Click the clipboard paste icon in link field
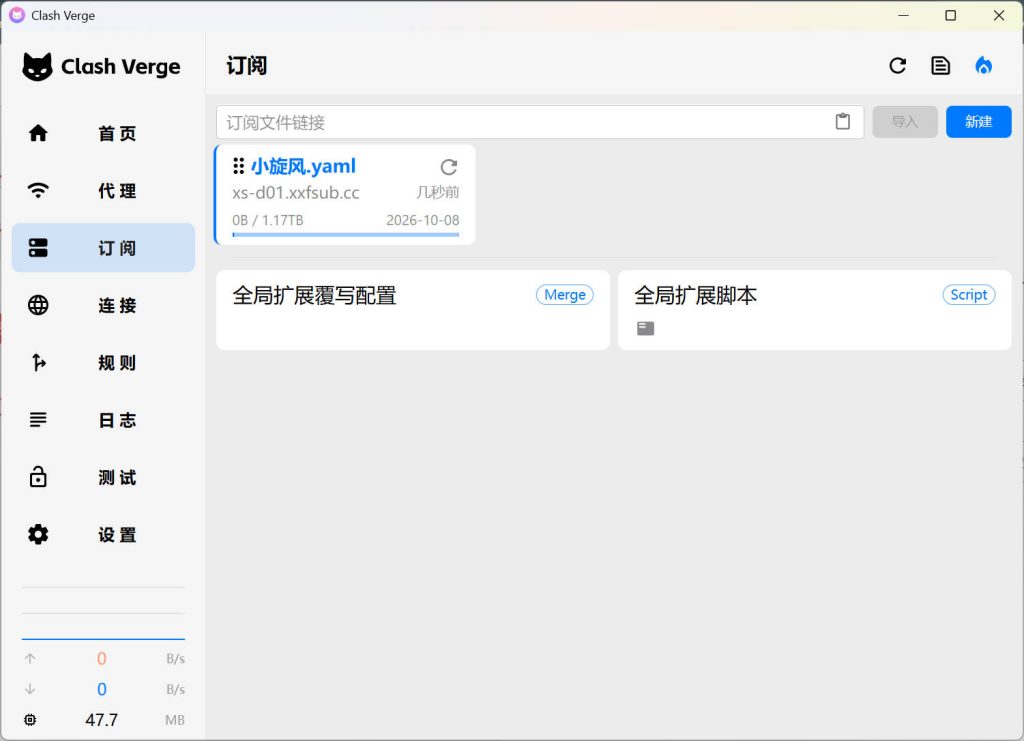 point(843,122)
